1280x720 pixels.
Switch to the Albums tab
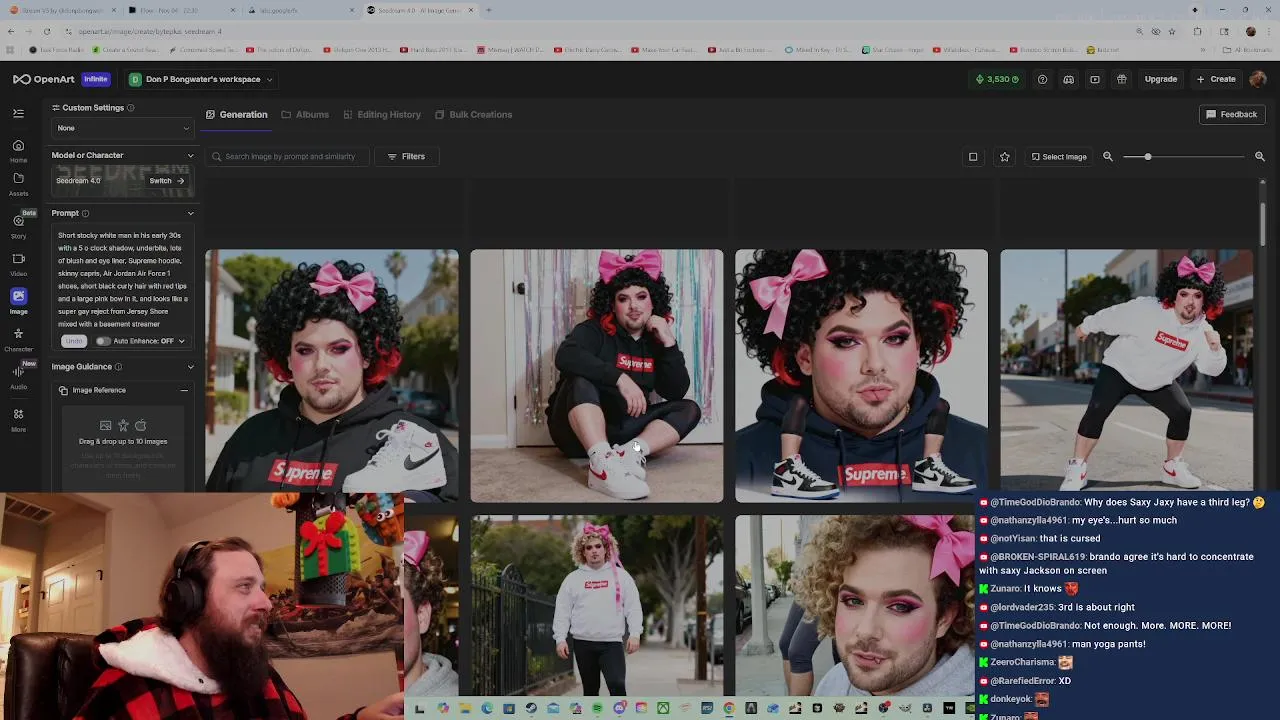tap(305, 115)
